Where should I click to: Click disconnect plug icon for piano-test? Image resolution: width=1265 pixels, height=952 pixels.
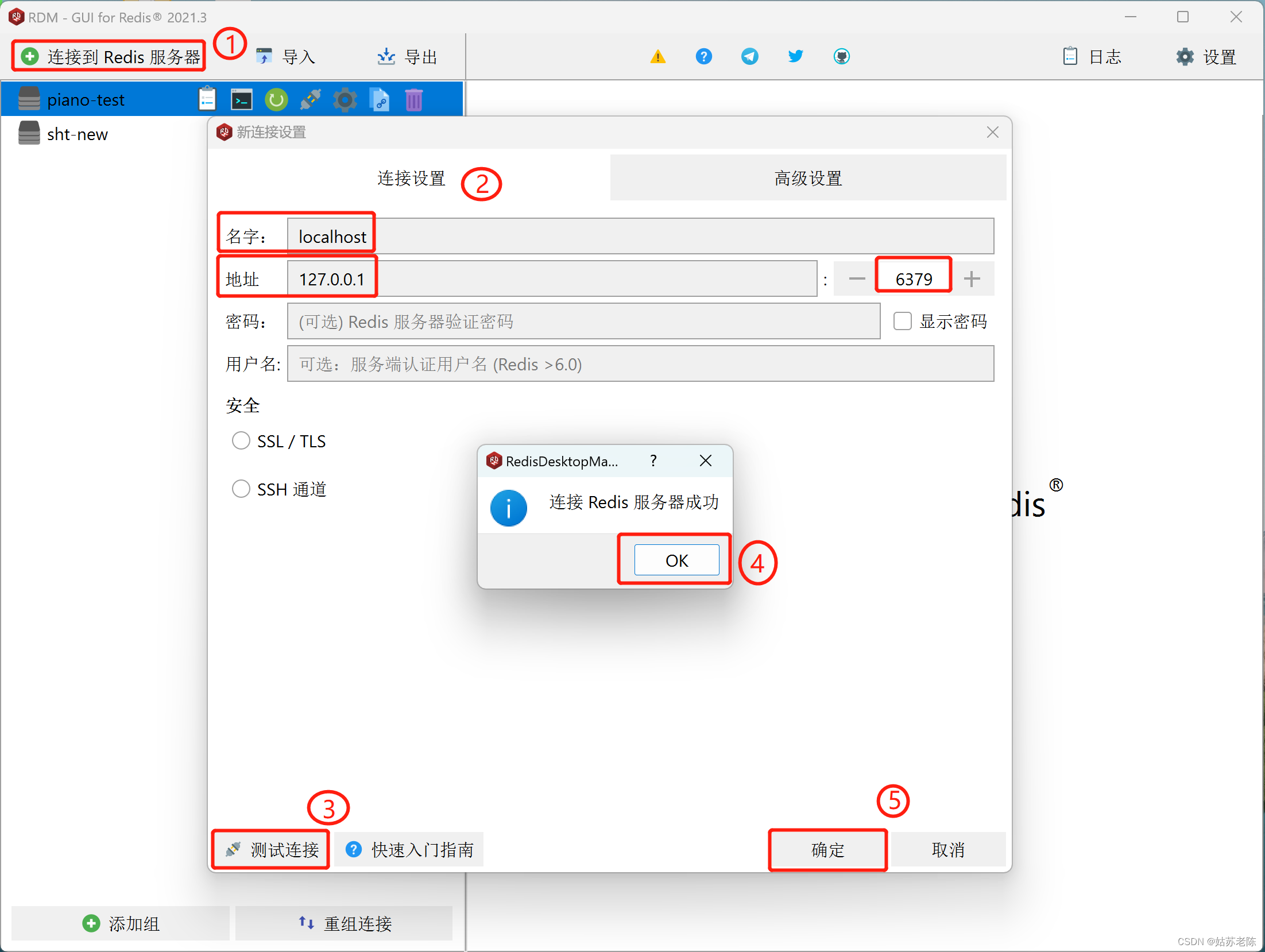311,99
